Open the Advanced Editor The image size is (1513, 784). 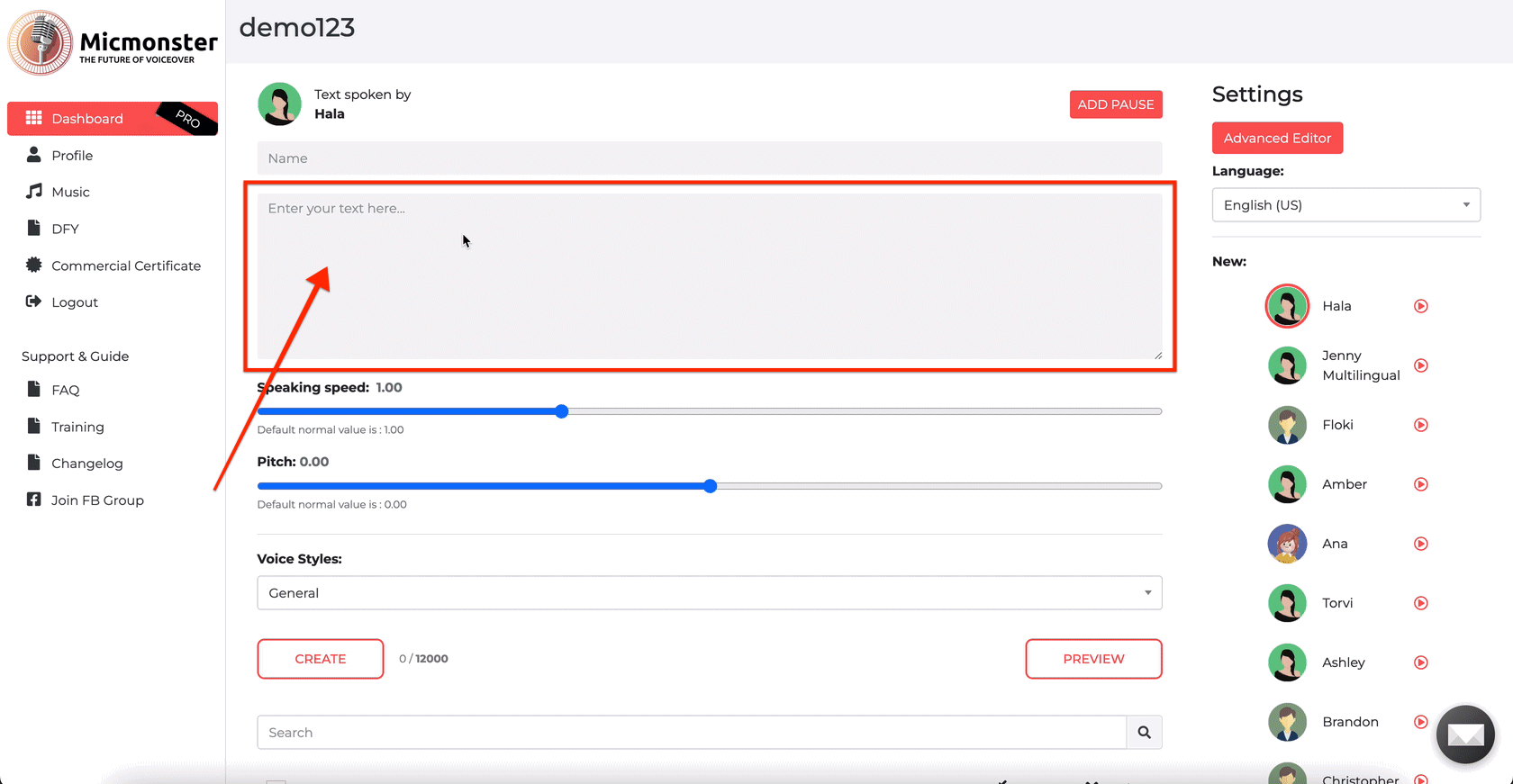point(1276,138)
